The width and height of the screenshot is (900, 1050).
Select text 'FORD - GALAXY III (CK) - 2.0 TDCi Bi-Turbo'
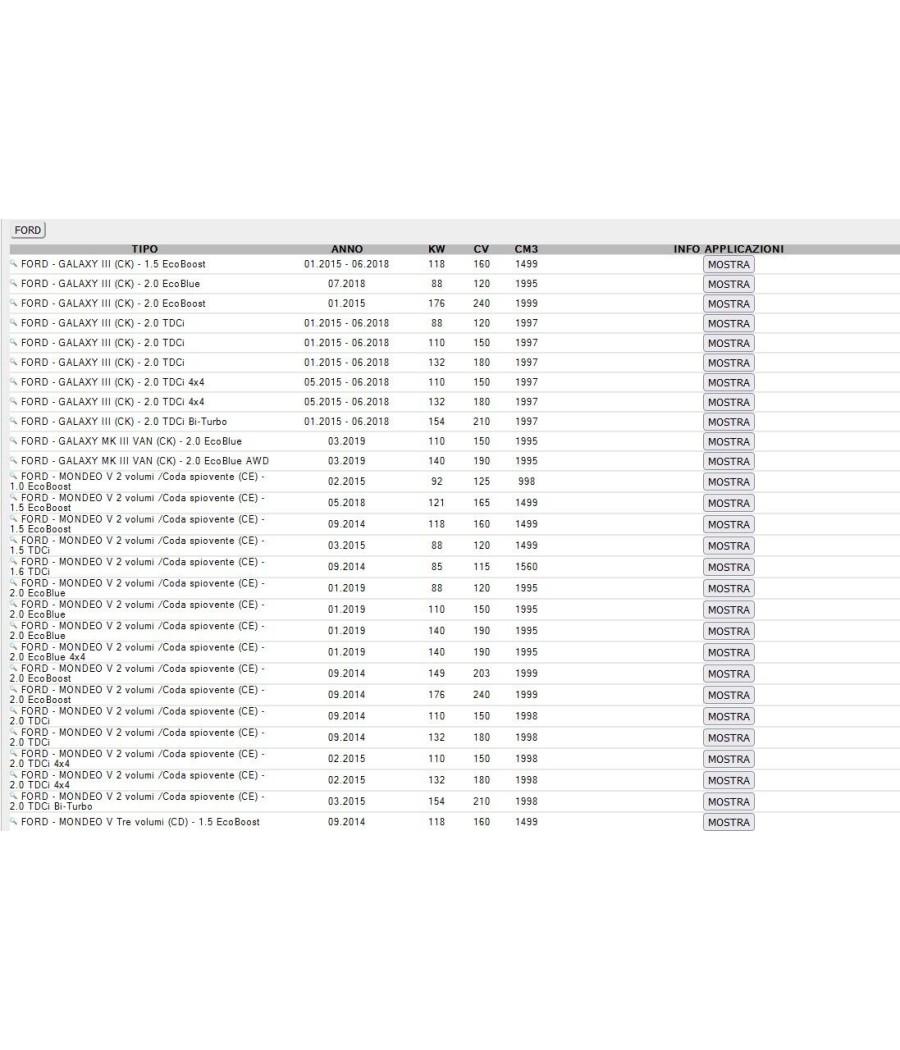[124, 422]
